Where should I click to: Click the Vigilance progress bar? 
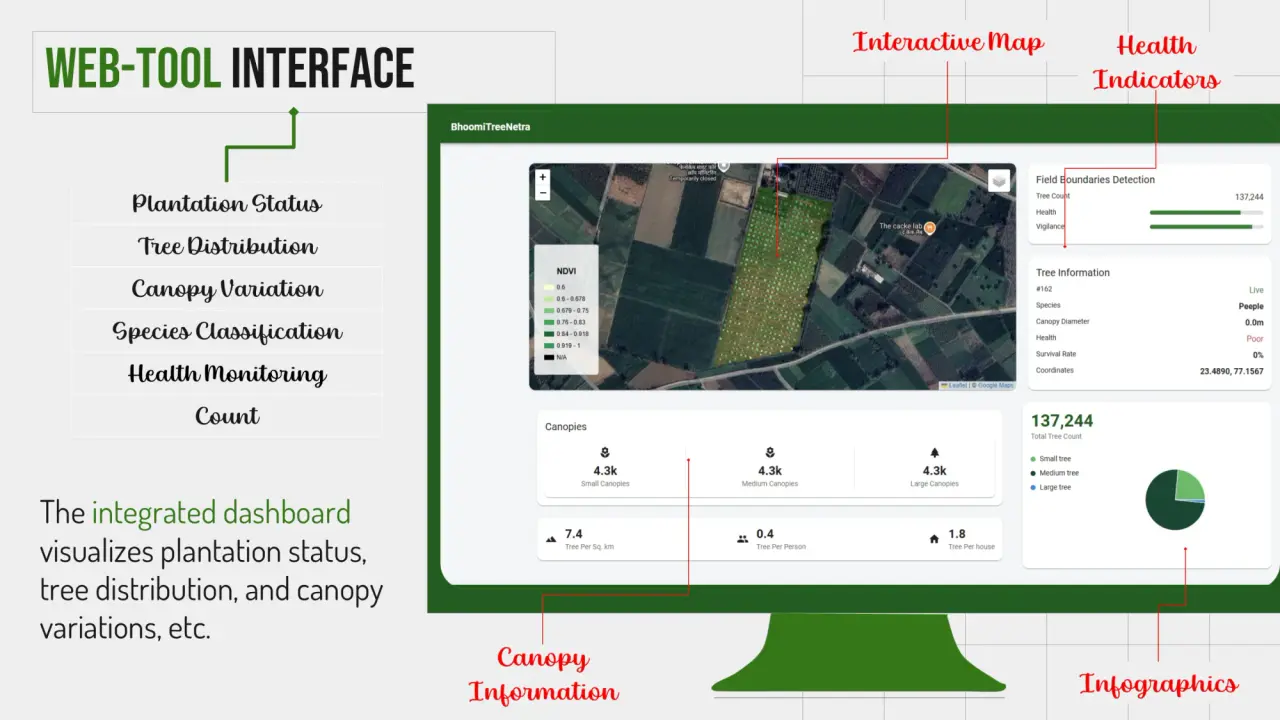1206,227
